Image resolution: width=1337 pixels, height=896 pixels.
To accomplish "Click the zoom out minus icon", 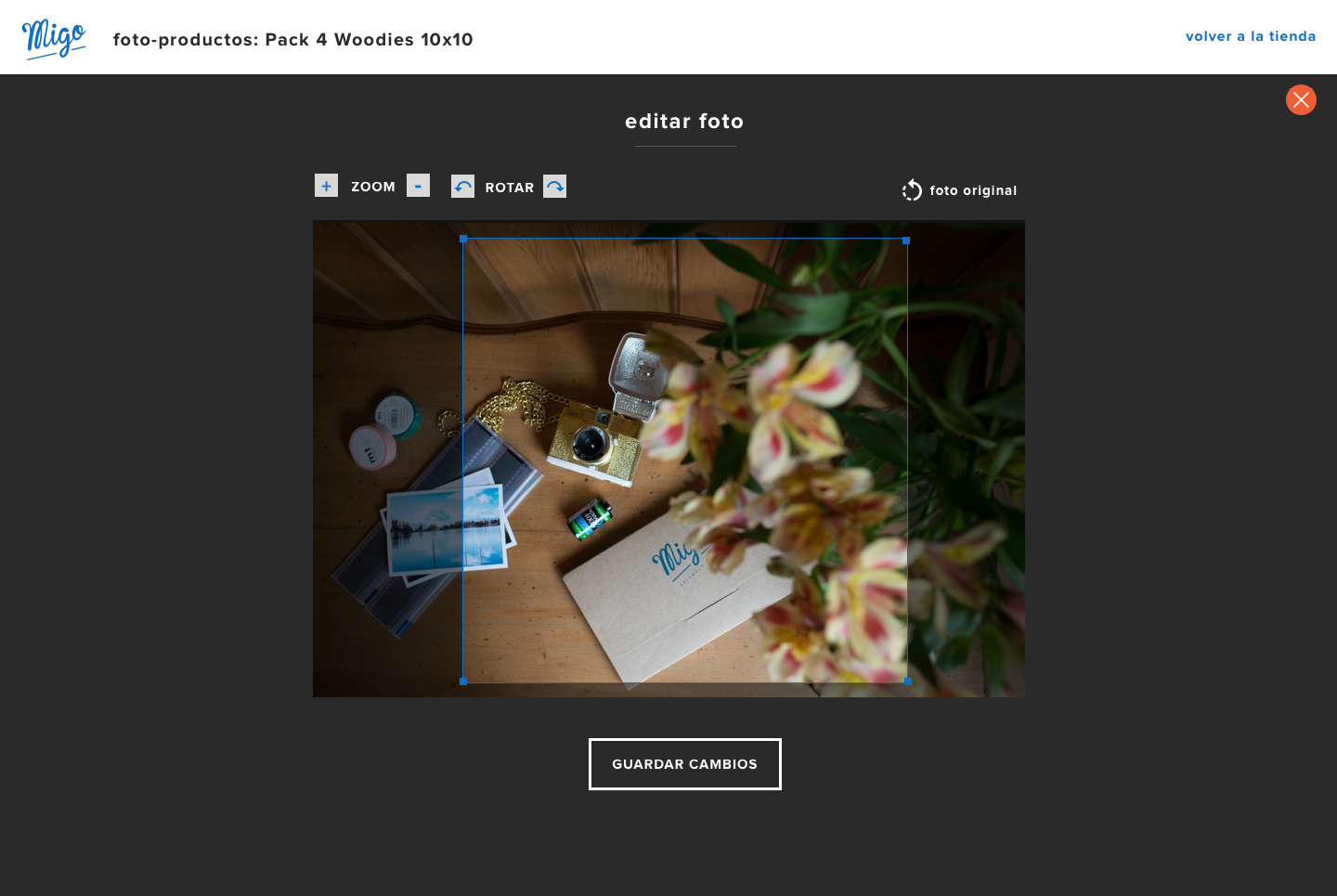I will (x=418, y=186).
